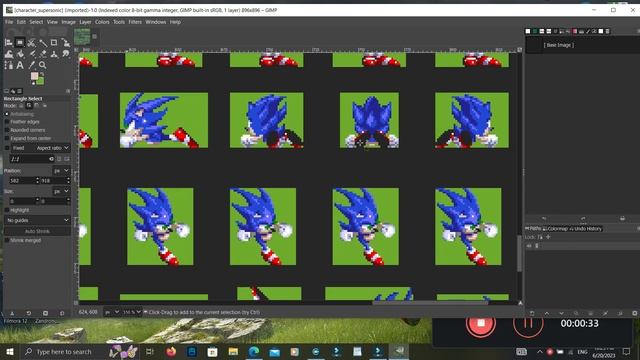640x360 pixels.
Task: Select the Bucket Fill tool
Action: click(x=20, y=54)
